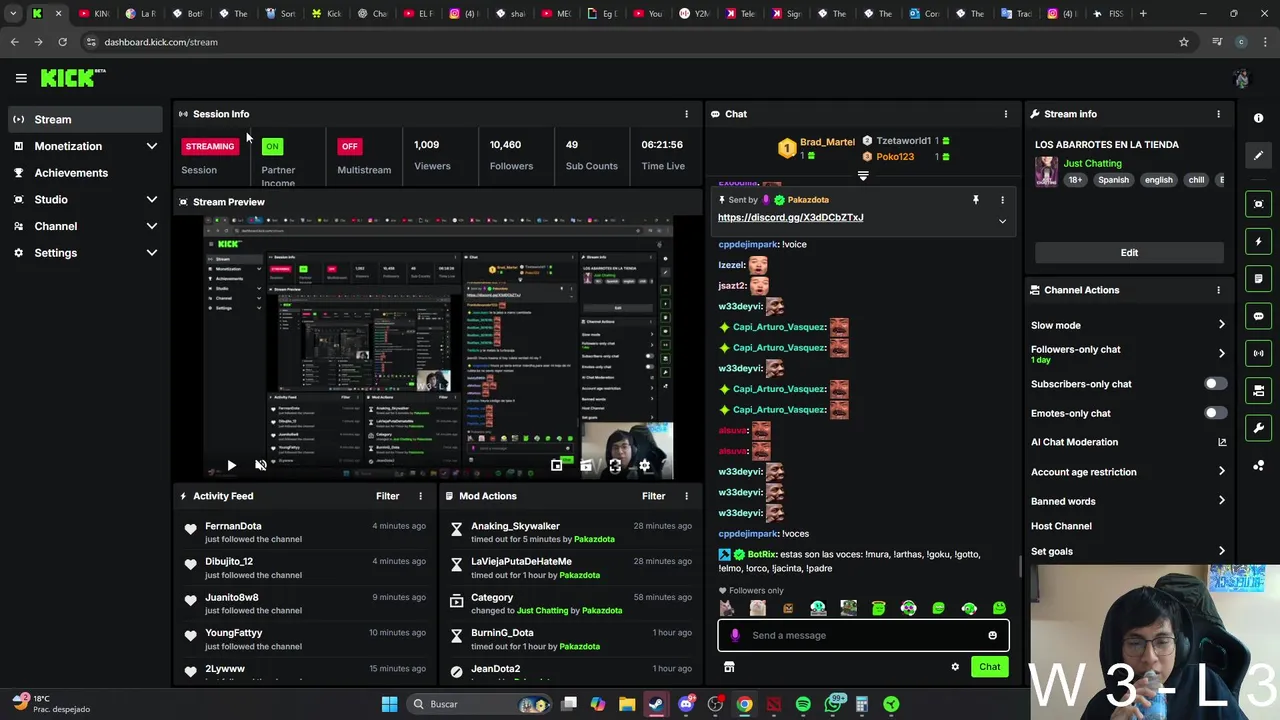Open the hamburger menu beside the Kick logo
This screenshot has width=1280, height=720.
(x=21, y=78)
